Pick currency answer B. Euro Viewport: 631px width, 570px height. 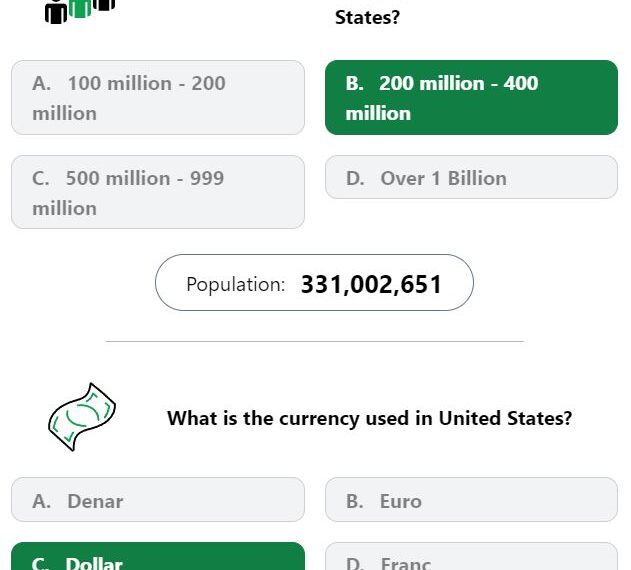click(471, 500)
